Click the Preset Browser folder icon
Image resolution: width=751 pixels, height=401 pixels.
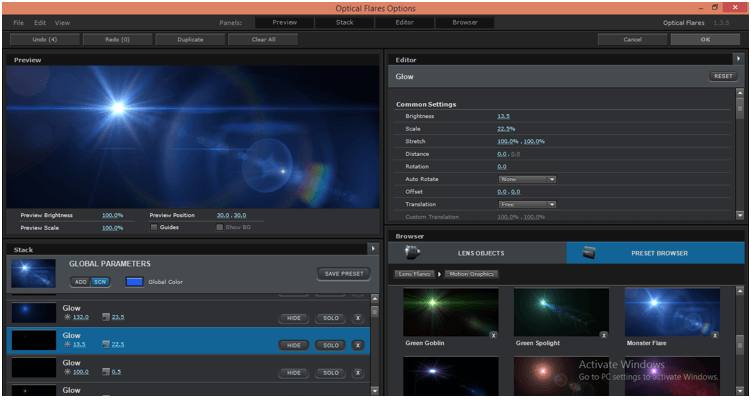[589, 253]
